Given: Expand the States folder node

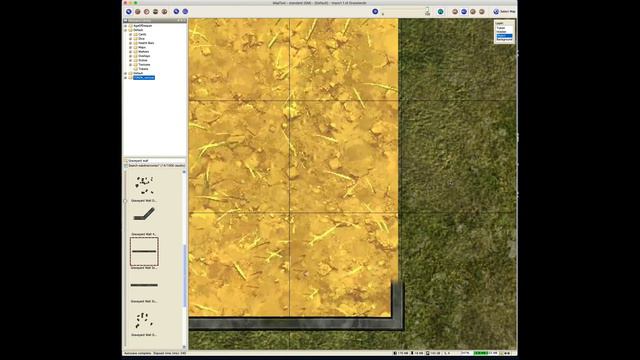Looking at the screenshot, I should [131, 60].
